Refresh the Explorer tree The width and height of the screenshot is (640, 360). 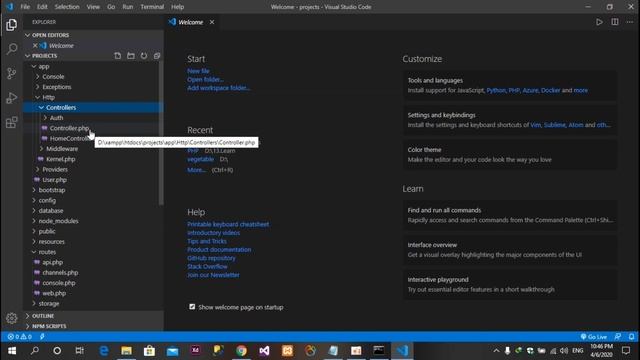click(x=144, y=56)
